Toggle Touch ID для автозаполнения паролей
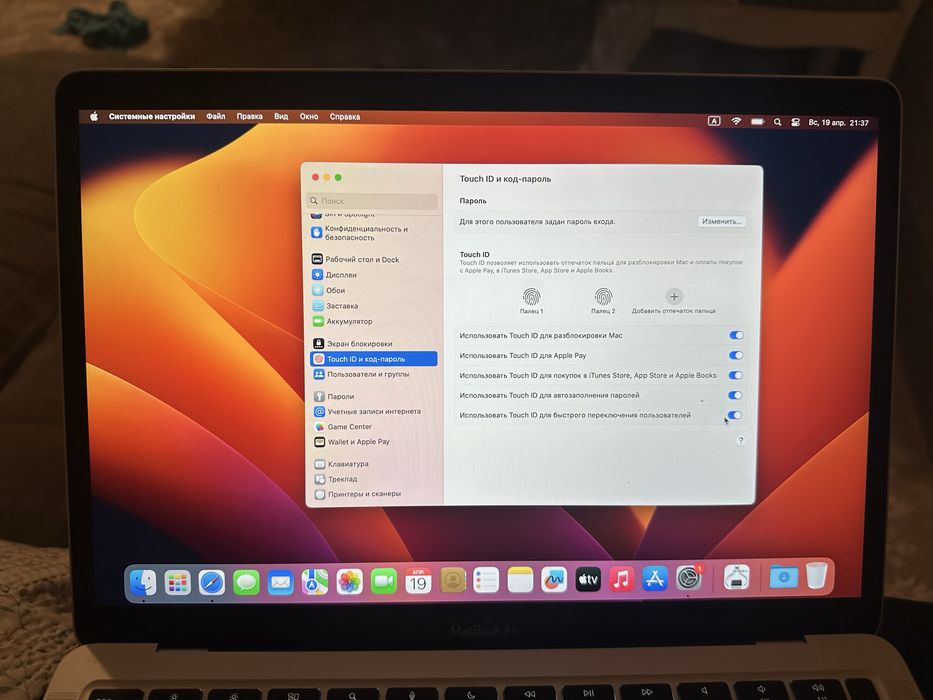The width and height of the screenshot is (933, 700). pos(735,395)
